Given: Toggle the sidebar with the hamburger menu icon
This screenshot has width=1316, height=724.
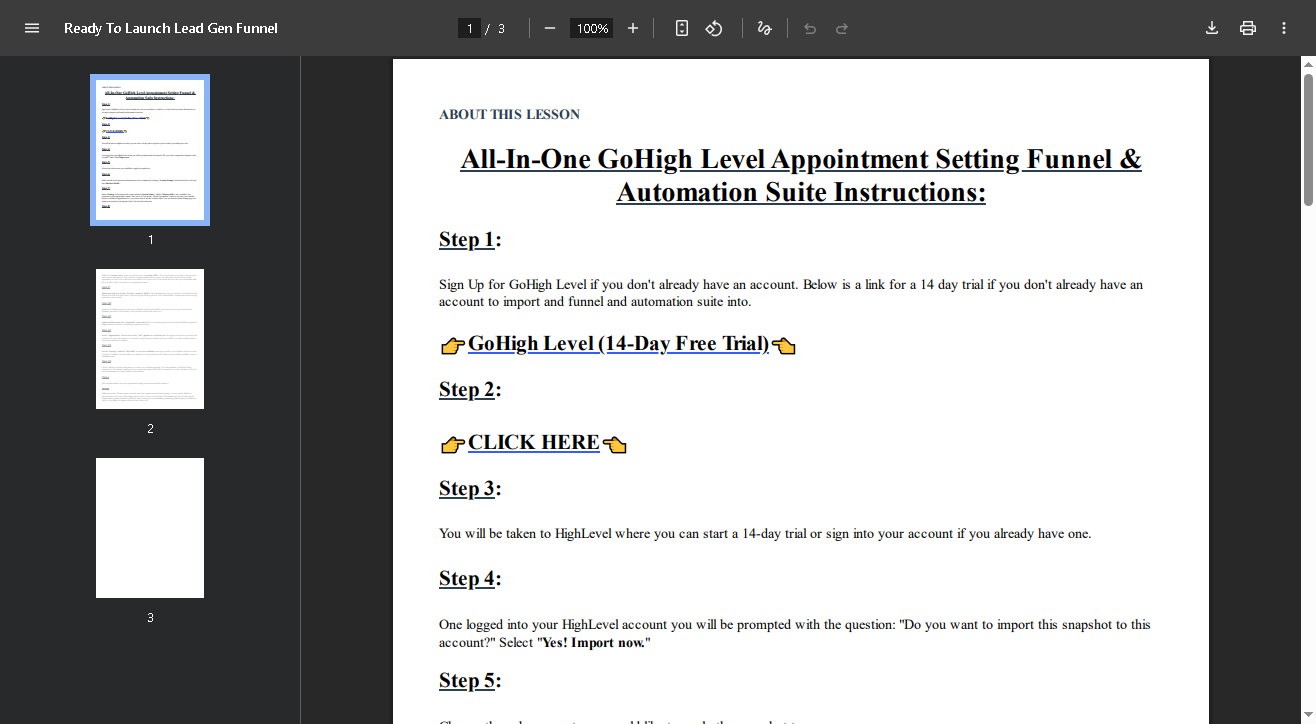Looking at the screenshot, I should (x=32, y=28).
